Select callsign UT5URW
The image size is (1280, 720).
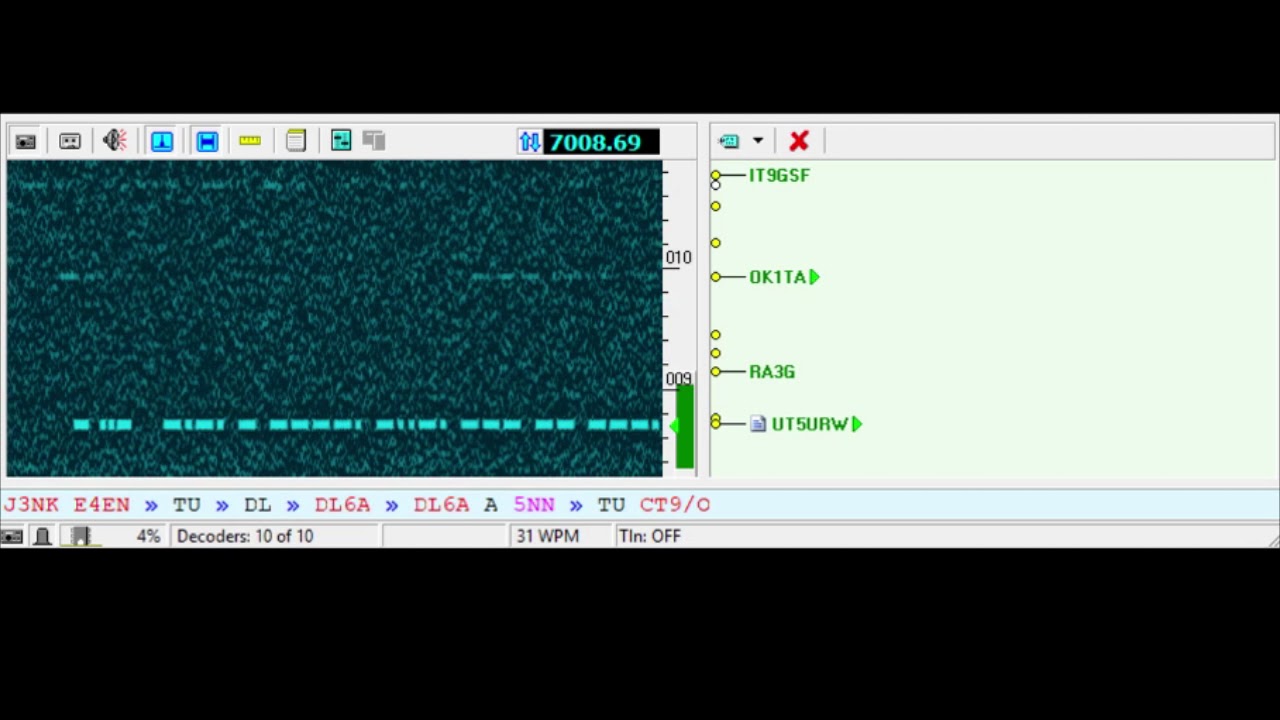click(810, 424)
